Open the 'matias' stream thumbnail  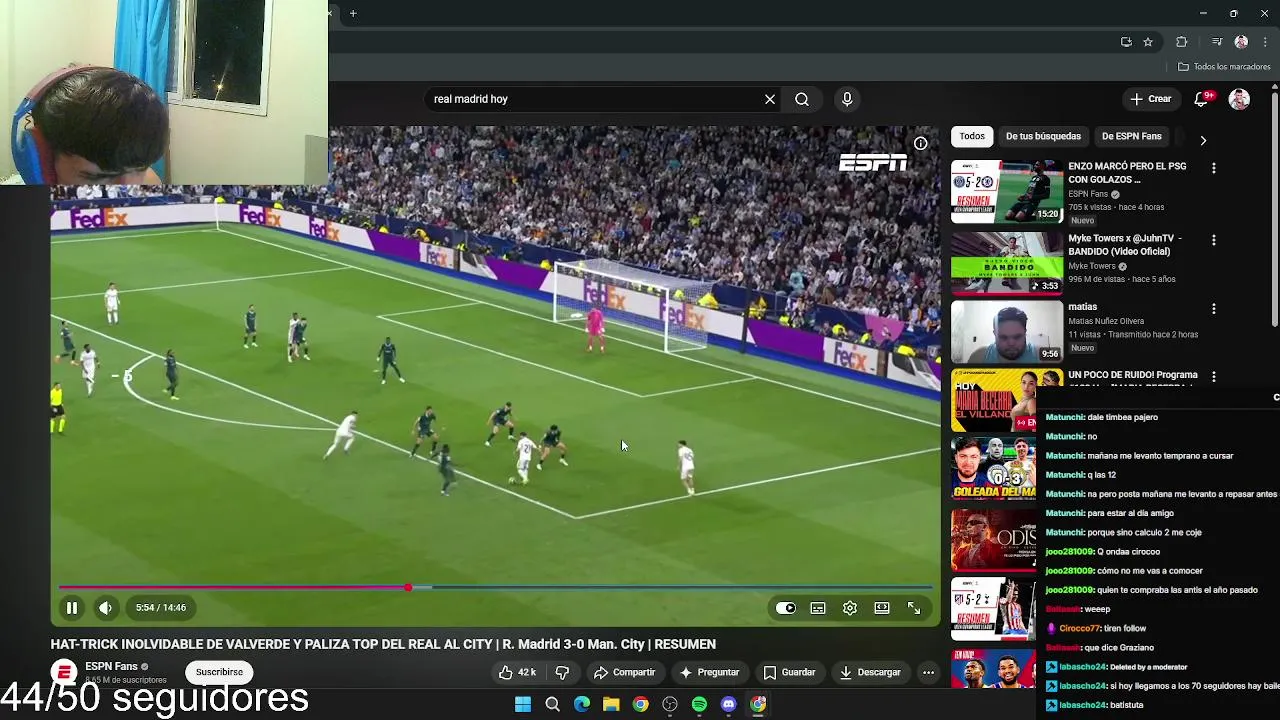[x=1007, y=331]
